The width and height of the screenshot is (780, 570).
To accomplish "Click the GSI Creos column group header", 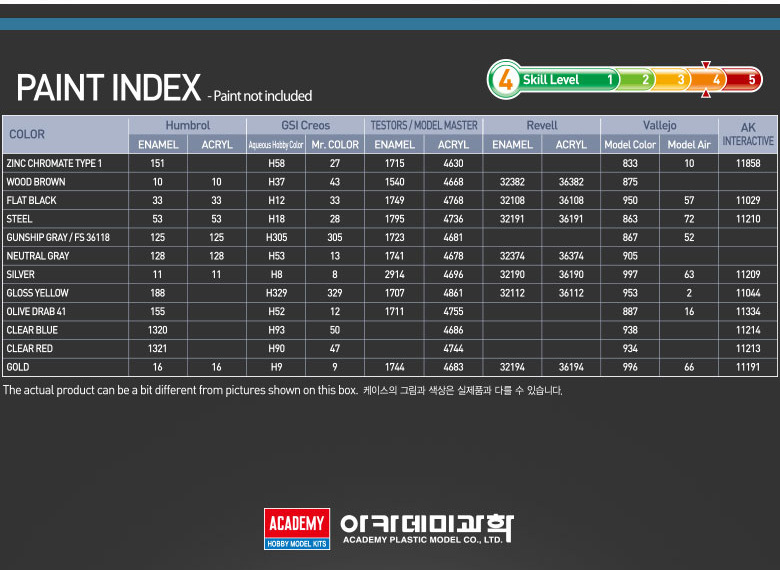I will click(x=305, y=125).
